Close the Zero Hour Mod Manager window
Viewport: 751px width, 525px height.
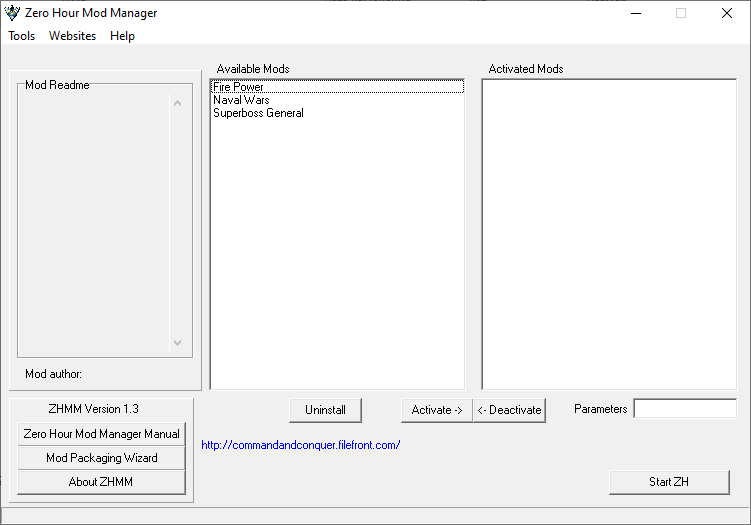(x=727, y=13)
